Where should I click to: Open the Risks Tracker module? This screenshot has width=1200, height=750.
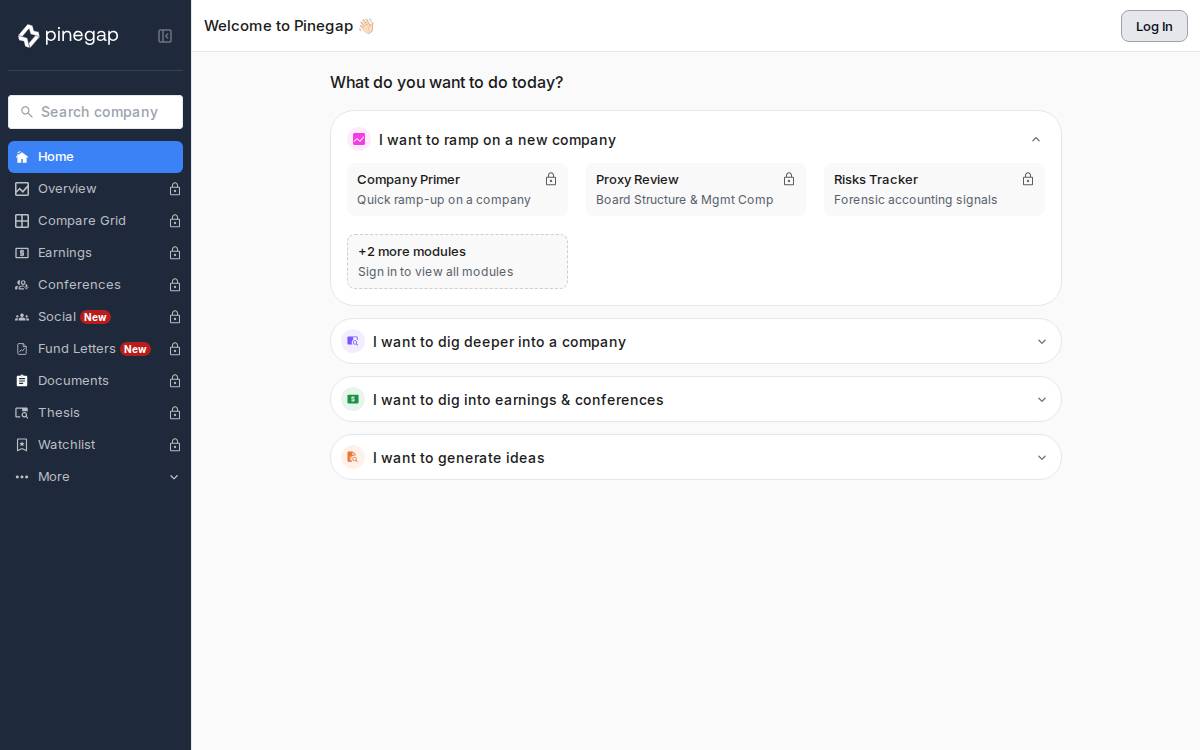934,189
